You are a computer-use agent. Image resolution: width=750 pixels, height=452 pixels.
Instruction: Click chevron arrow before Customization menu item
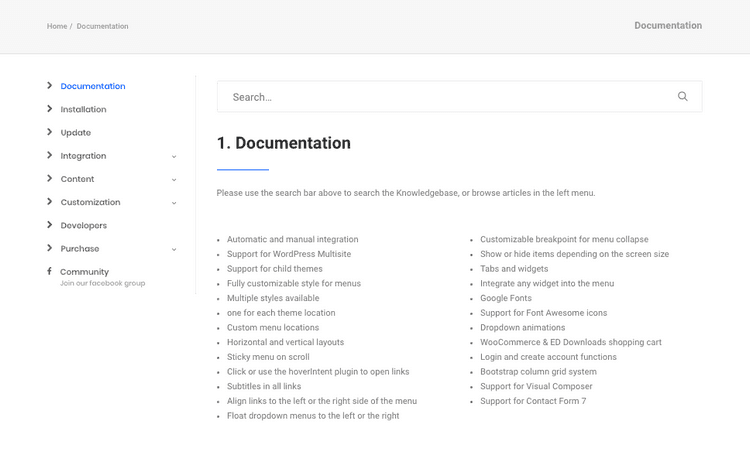point(49,201)
